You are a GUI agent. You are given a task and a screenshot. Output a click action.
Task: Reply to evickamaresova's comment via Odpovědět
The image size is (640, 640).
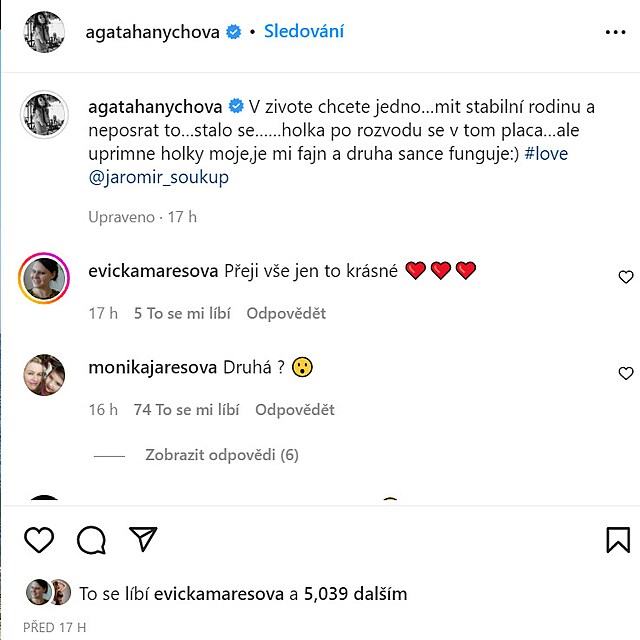click(x=286, y=313)
